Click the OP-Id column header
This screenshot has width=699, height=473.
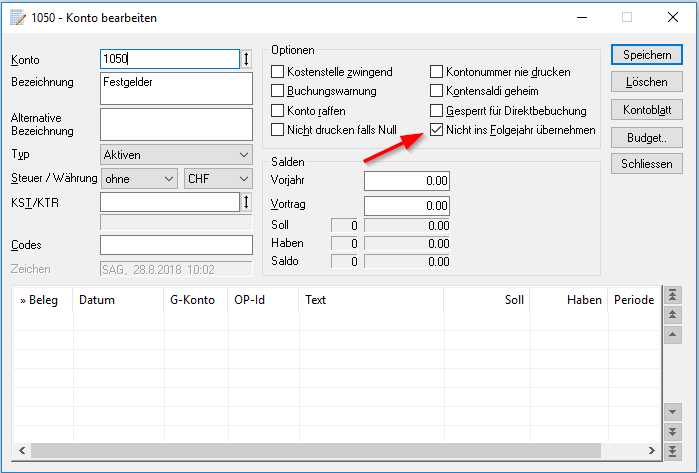(x=263, y=300)
